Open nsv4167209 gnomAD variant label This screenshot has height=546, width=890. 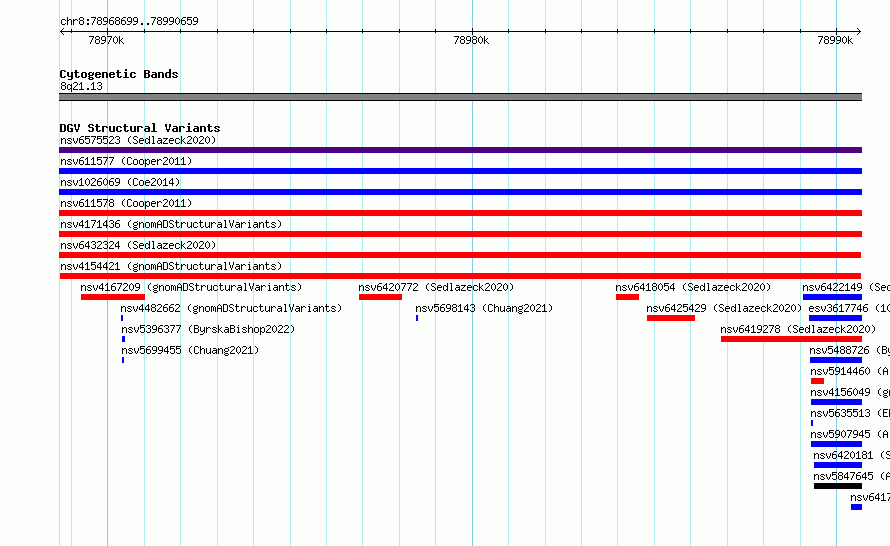tap(191, 287)
